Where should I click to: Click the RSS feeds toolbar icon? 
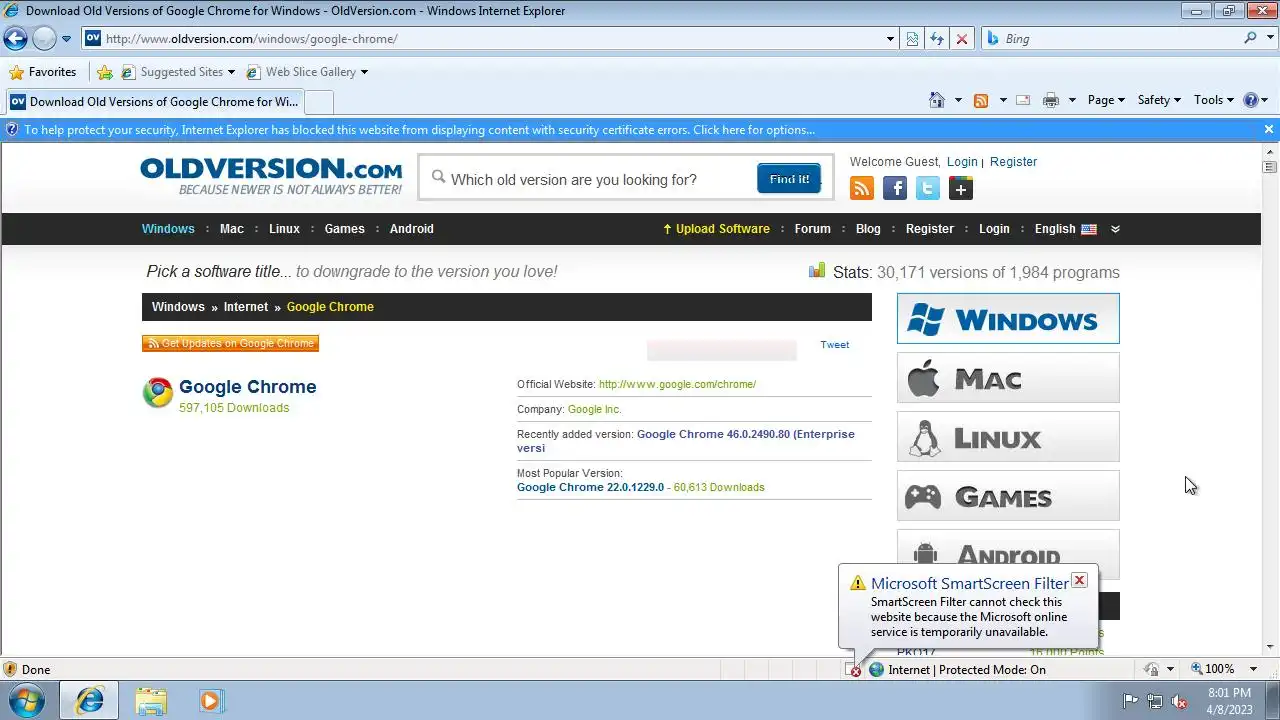point(981,100)
